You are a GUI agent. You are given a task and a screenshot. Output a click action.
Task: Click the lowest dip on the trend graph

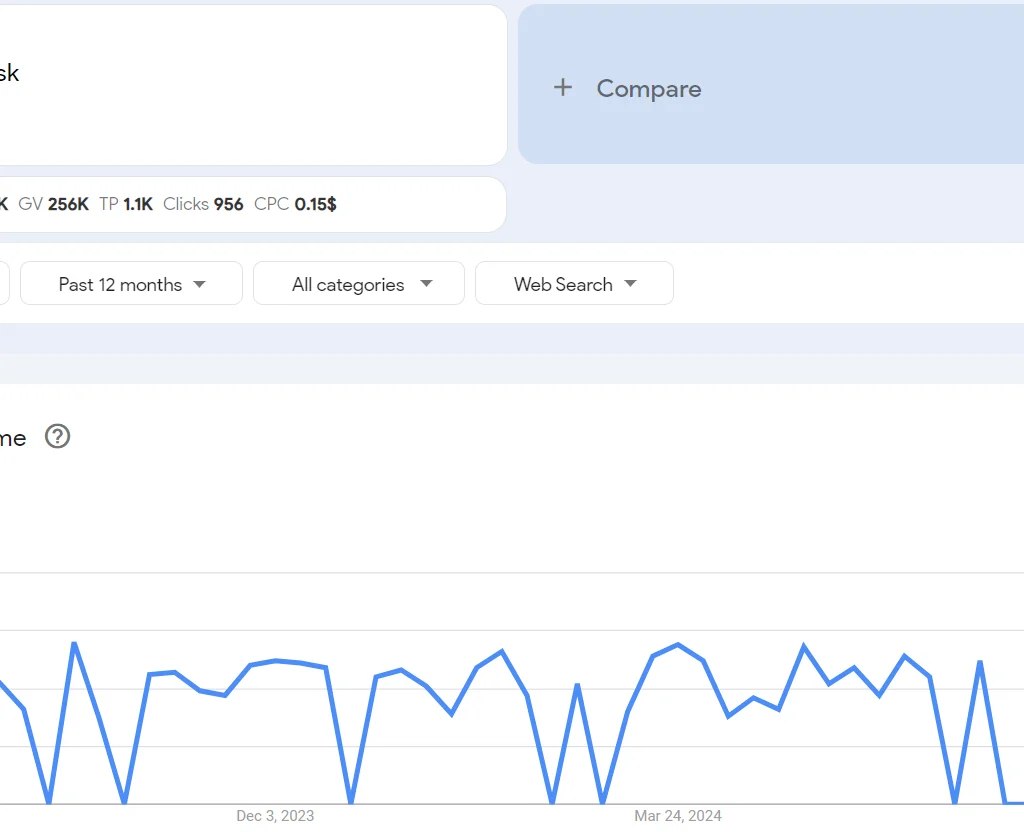tap(351, 800)
